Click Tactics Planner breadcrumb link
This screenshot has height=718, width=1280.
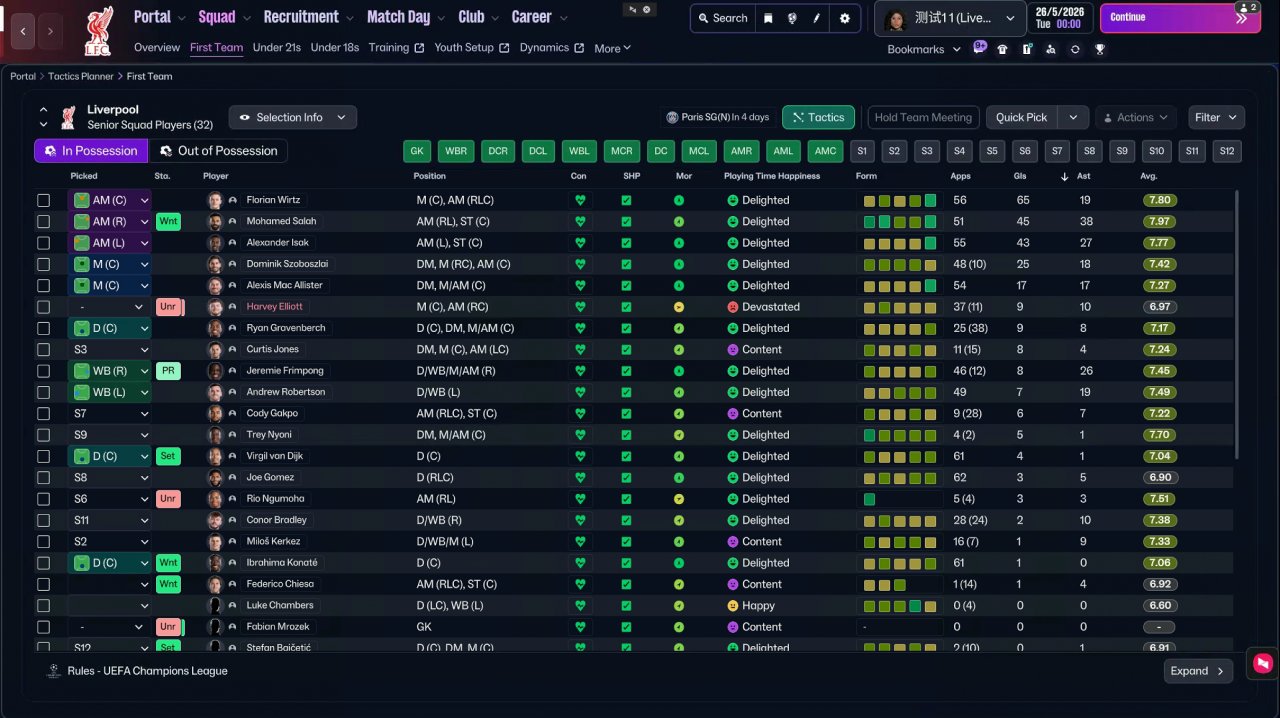pyautogui.click(x=80, y=76)
